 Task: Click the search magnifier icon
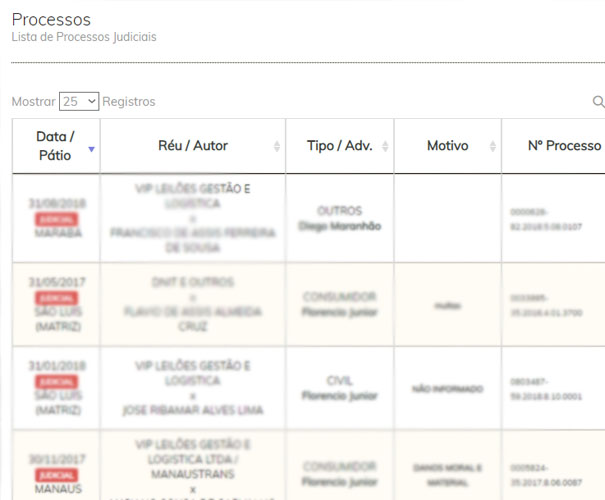click(x=598, y=102)
